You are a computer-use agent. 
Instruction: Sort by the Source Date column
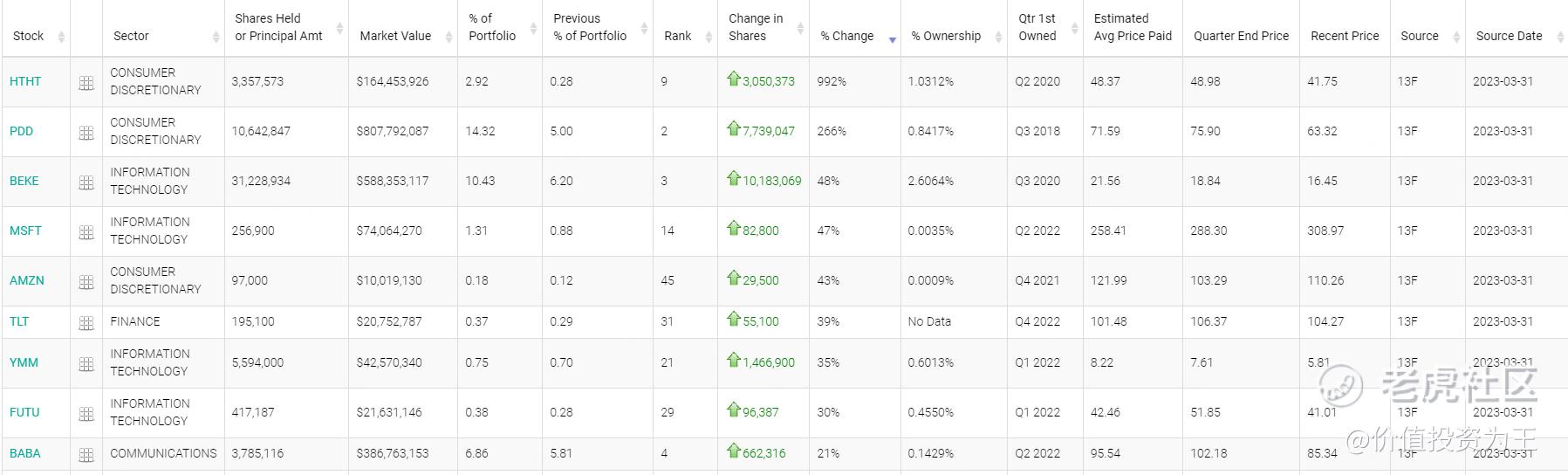(x=1560, y=37)
